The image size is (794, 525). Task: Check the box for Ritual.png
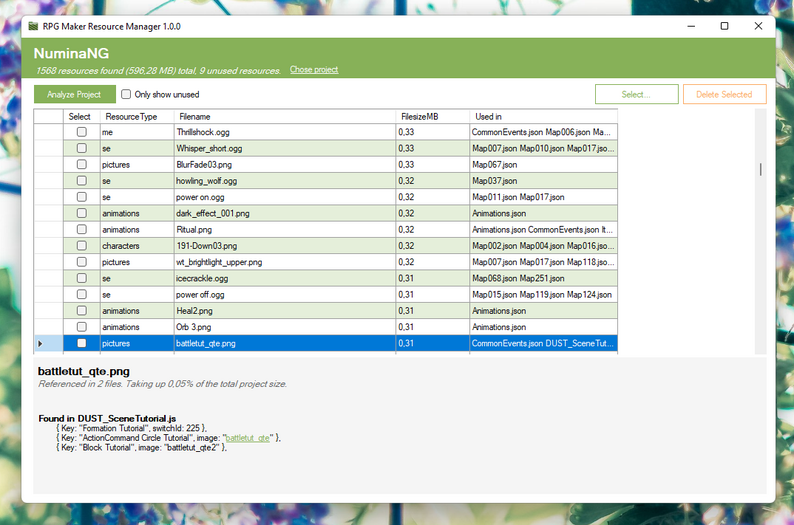(x=82, y=229)
